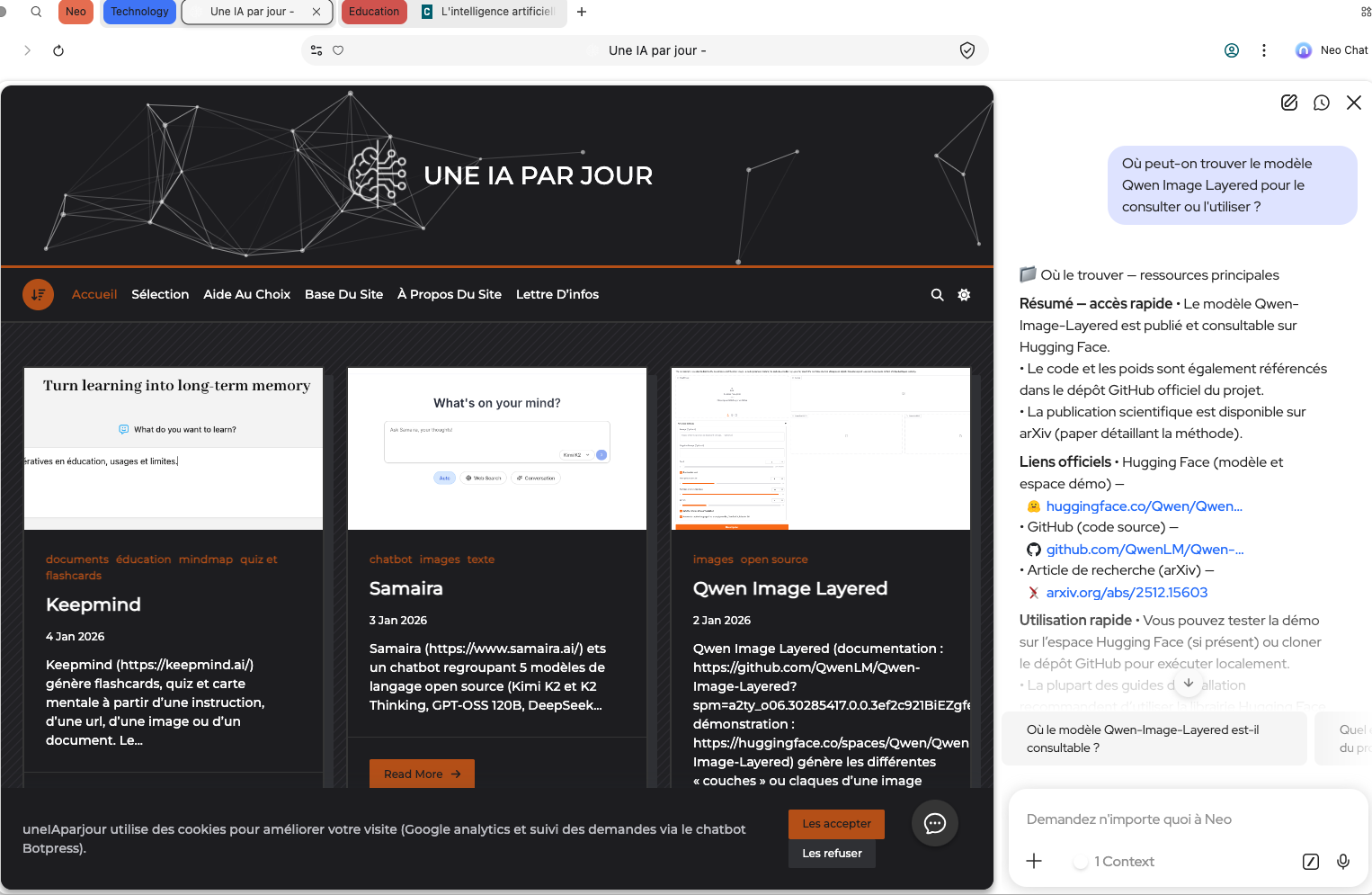
Task: Start a new chat in Neo panel
Action: [1288, 103]
